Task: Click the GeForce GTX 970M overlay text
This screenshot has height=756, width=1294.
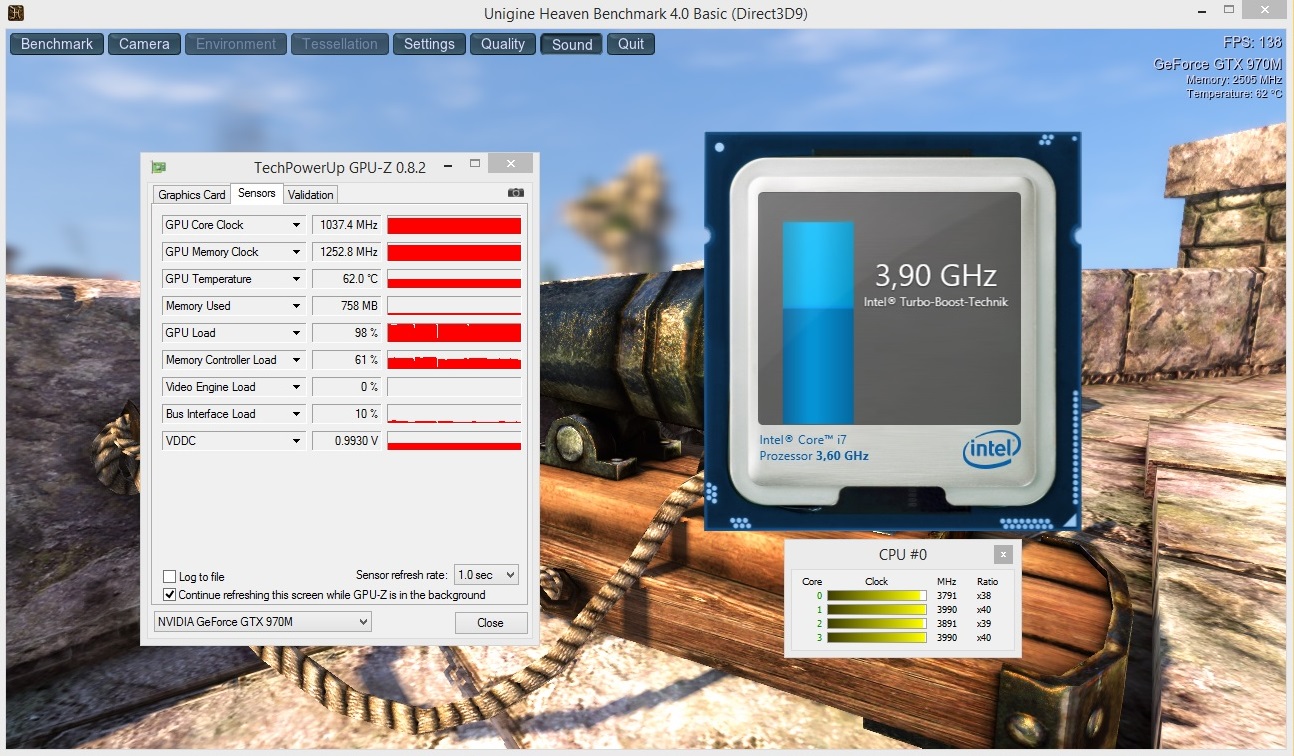Action: pos(1218,63)
